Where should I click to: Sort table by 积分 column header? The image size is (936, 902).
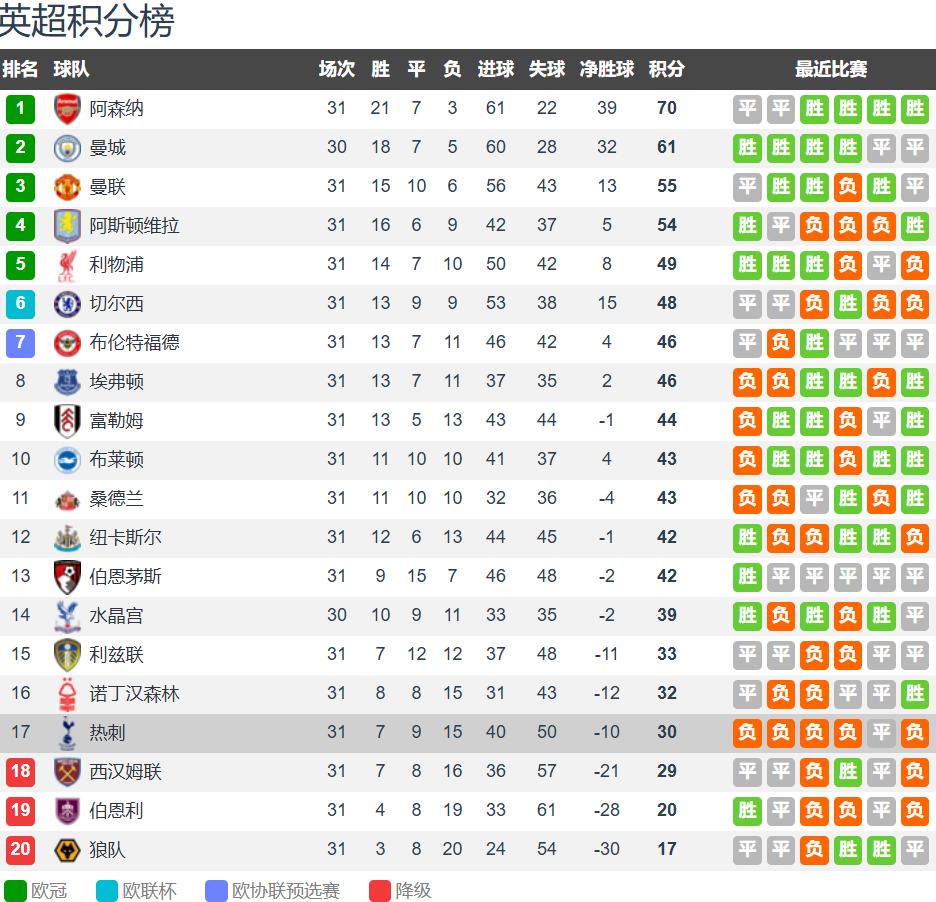click(667, 69)
